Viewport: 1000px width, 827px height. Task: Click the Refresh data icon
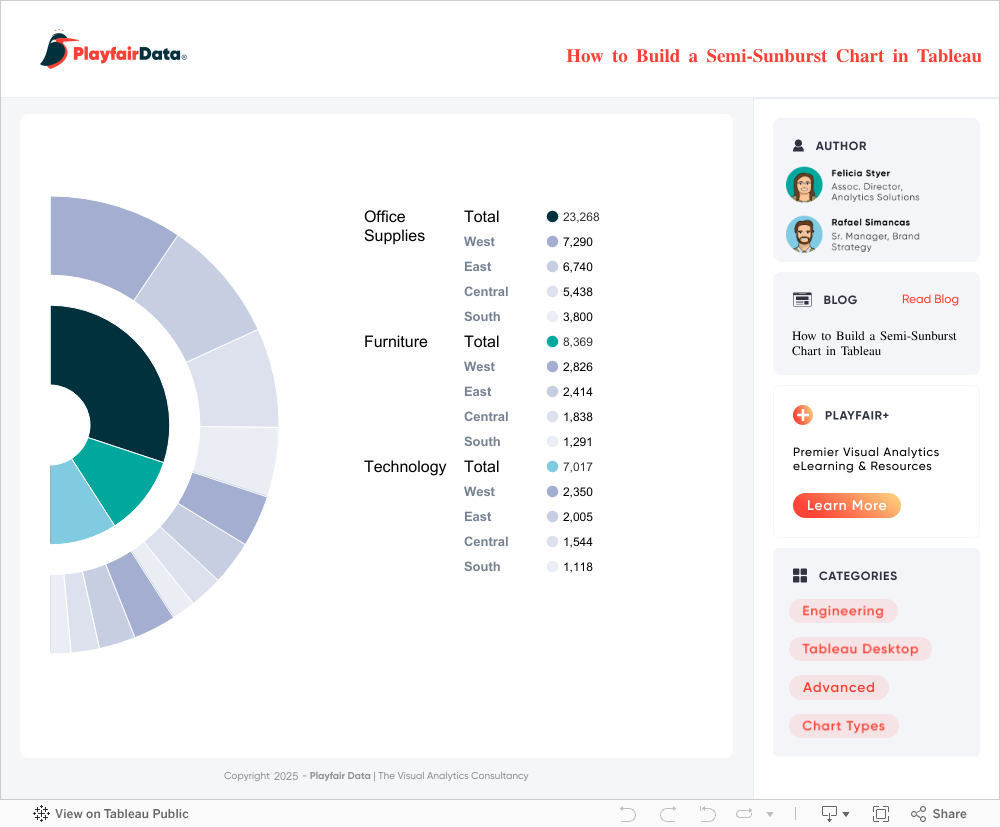pyautogui.click(x=745, y=814)
